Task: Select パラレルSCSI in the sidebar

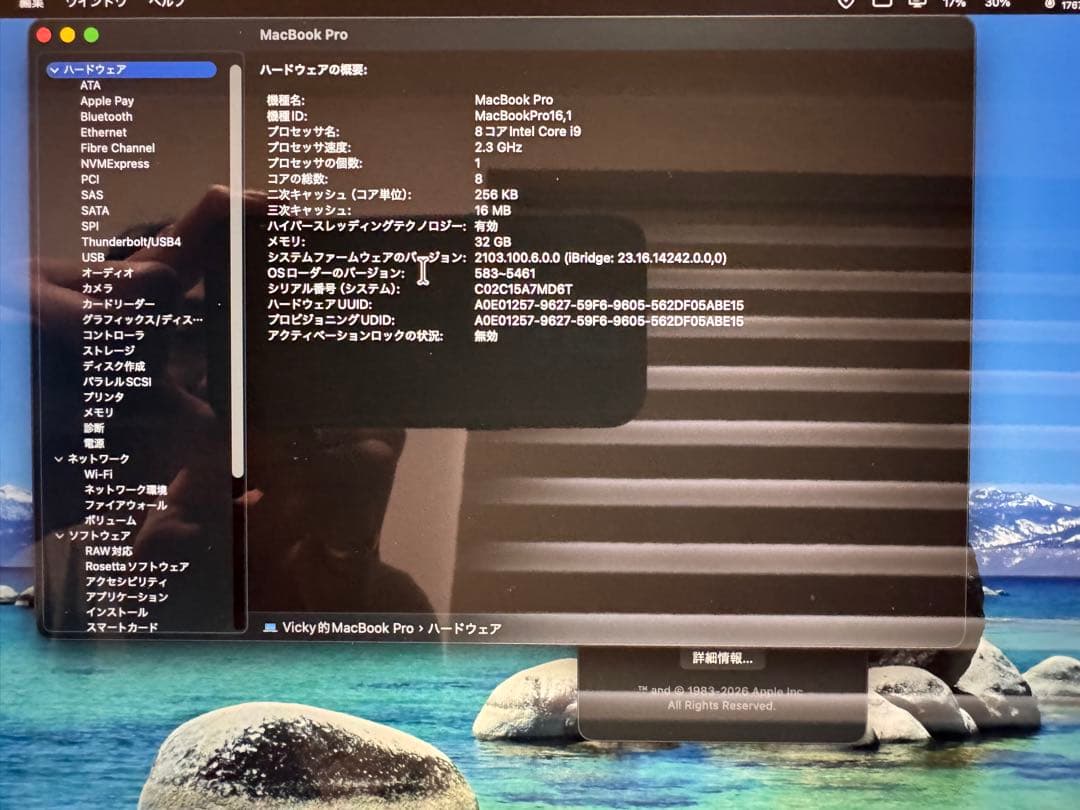Action: [117, 382]
